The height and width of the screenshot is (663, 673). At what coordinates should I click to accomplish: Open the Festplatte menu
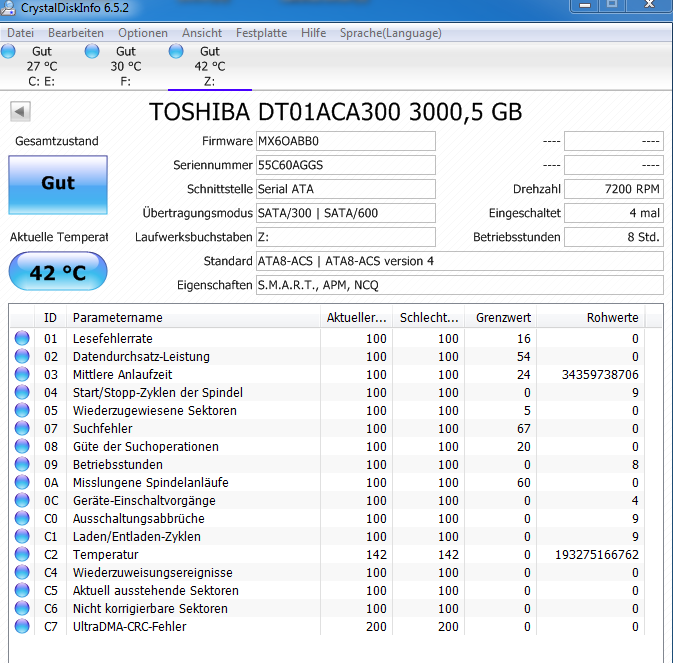point(261,33)
